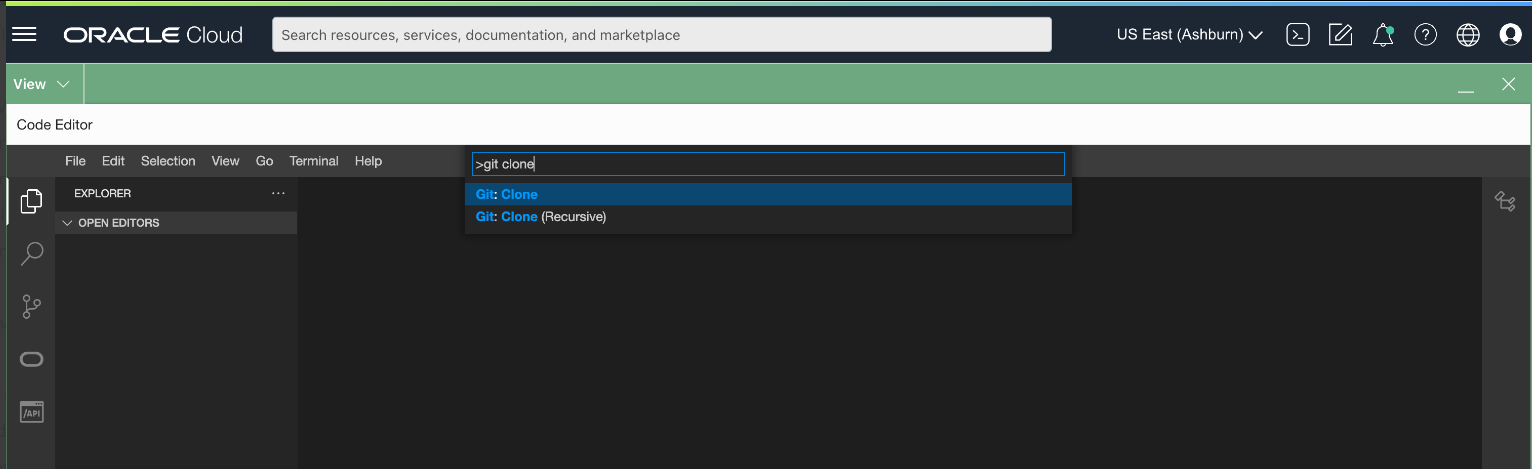Select the Git: Clone (Recursive) command
The width and height of the screenshot is (1532, 469).
coord(768,216)
